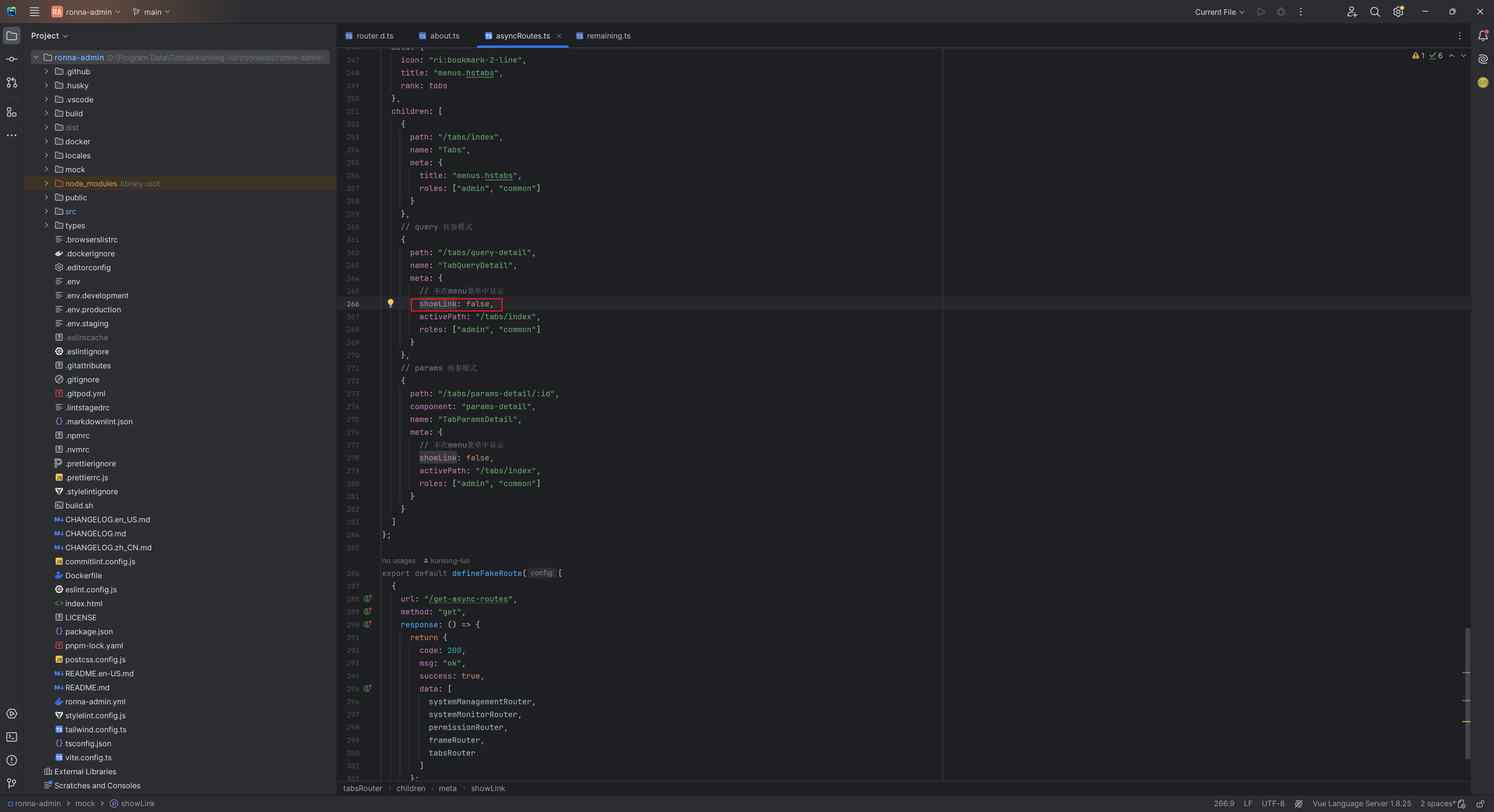Open the yellow plugin icon in right sidebar
Screen dimensions: 1494x812
(x=1483, y=82)
